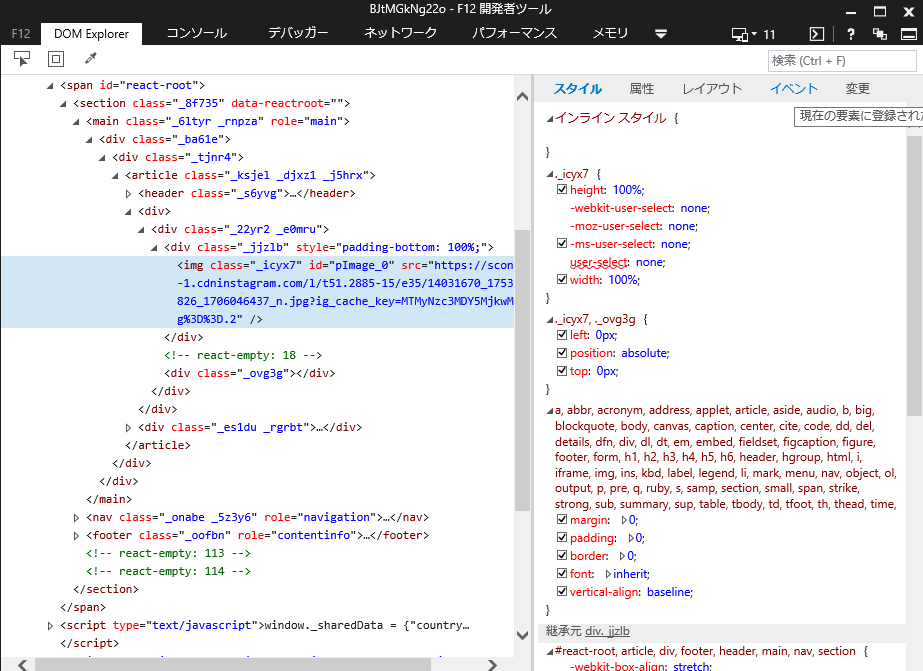Open the コンソール tab

(197, 33)
